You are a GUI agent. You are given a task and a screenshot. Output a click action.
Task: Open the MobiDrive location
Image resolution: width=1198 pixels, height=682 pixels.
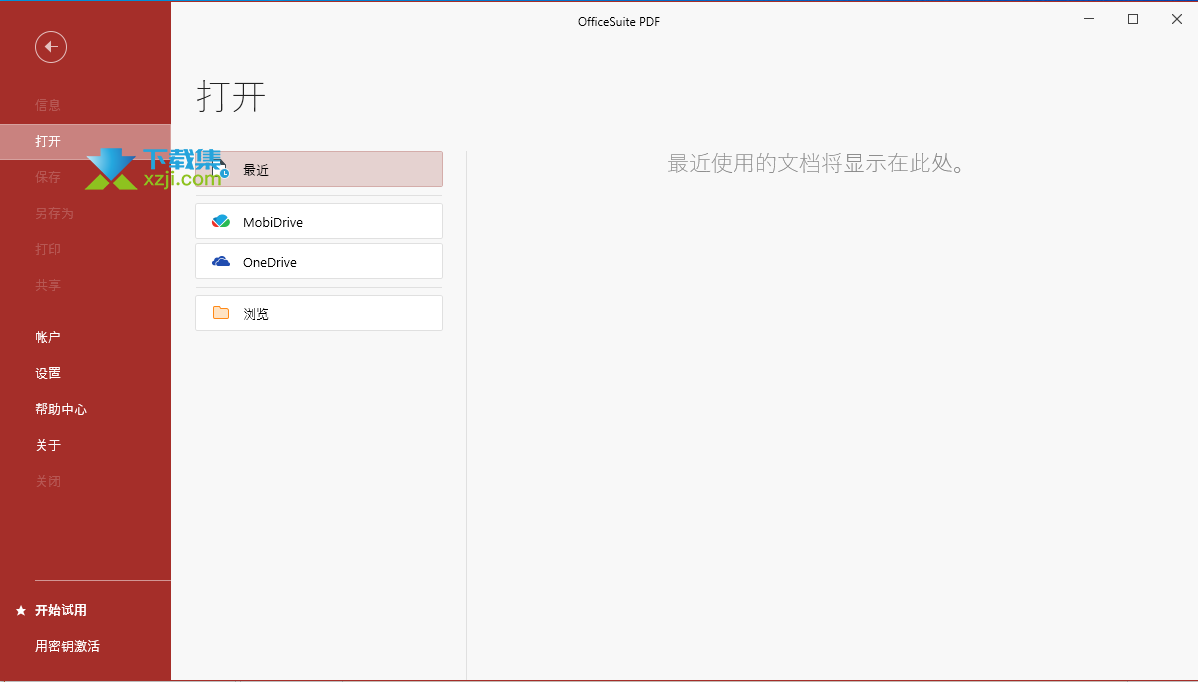point(319,221)
